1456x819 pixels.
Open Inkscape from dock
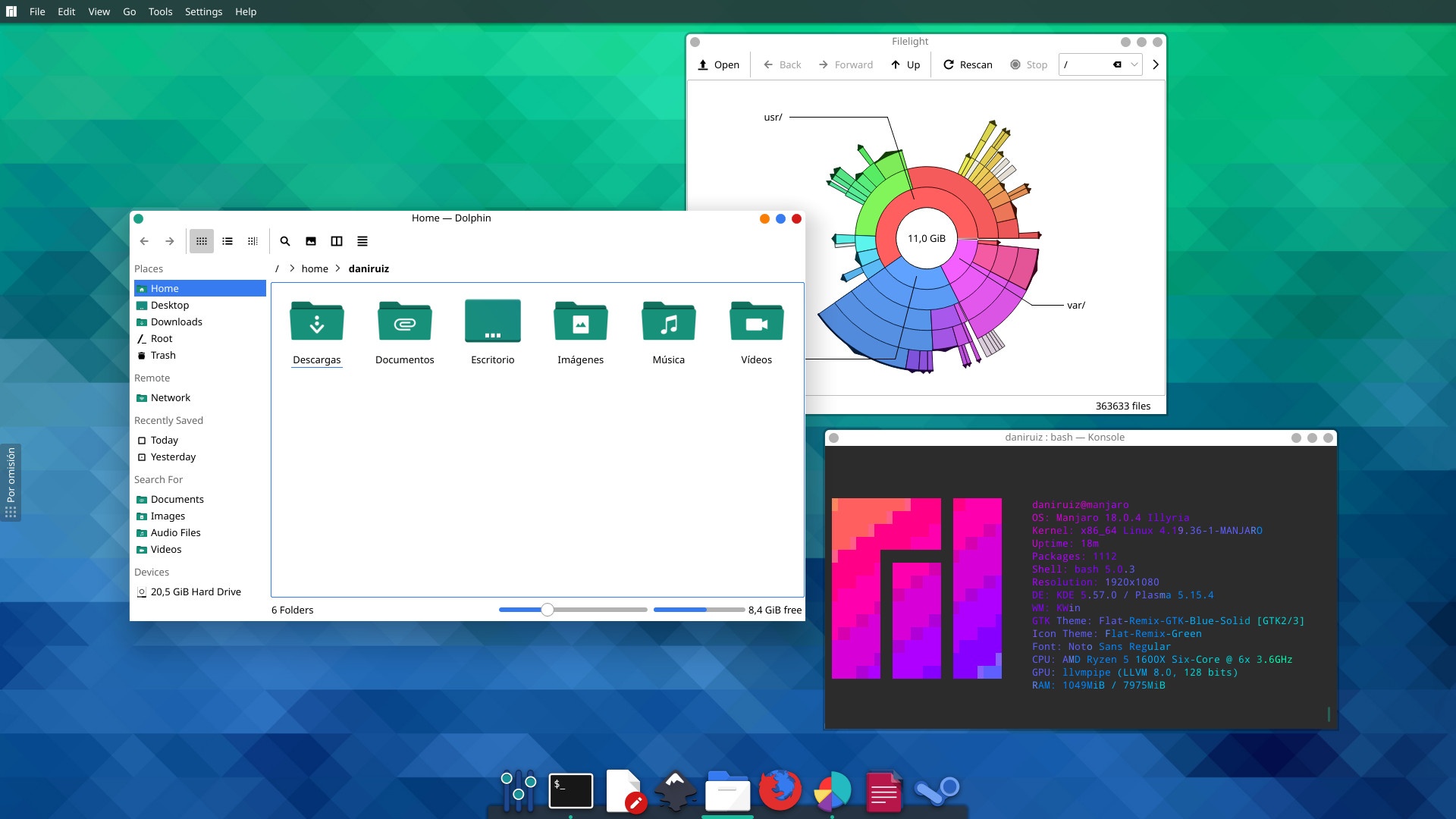(x=675, y=791)
